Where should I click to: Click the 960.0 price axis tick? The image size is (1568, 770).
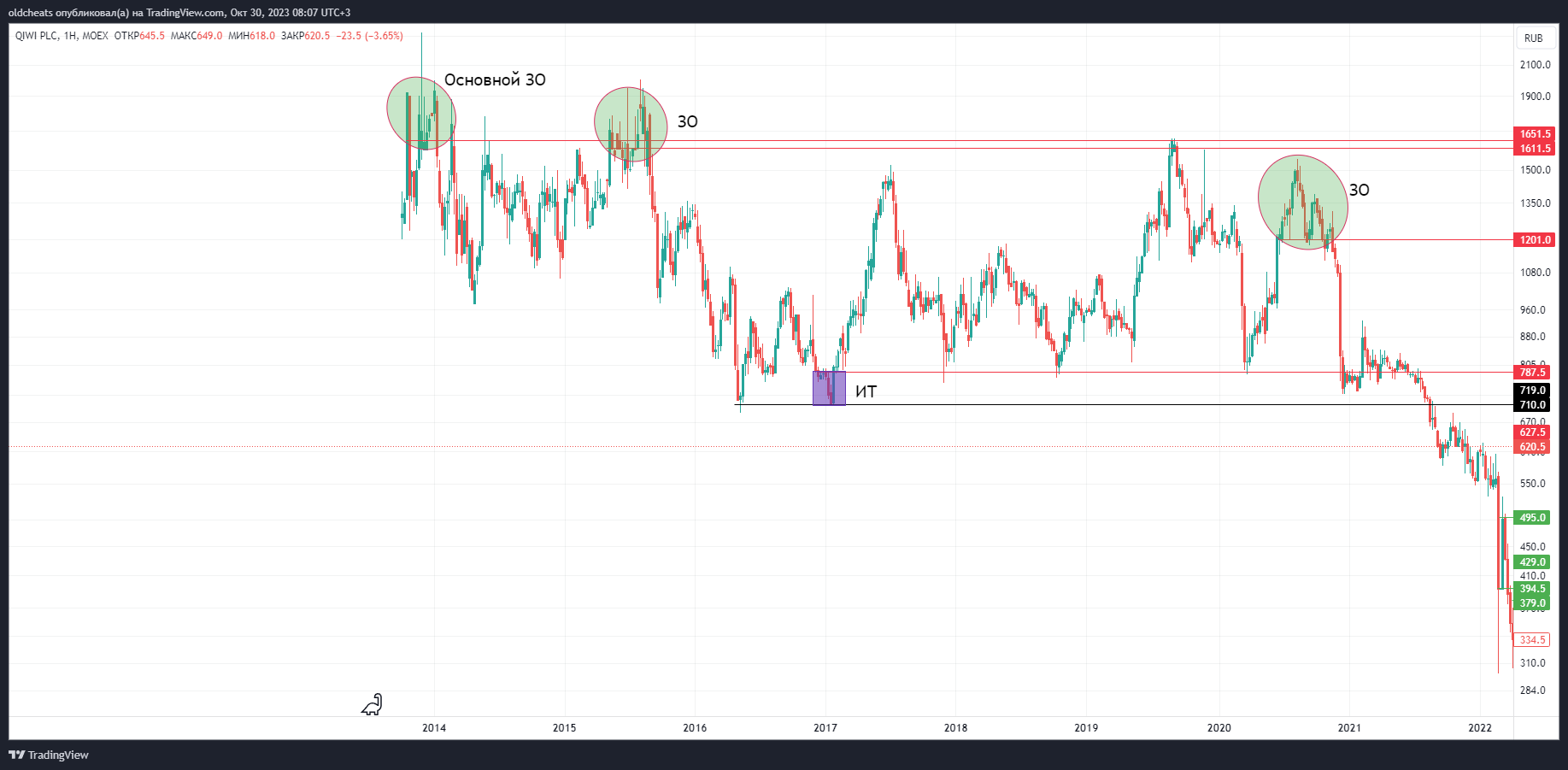(1533, 310)
